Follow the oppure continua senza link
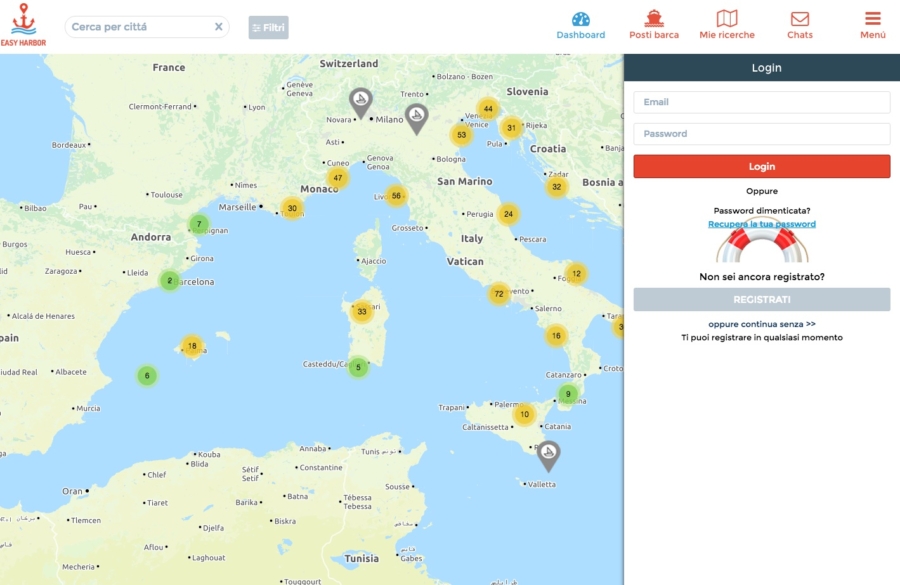Viewport: 900px width, 585px height. (x=761, y=322)
